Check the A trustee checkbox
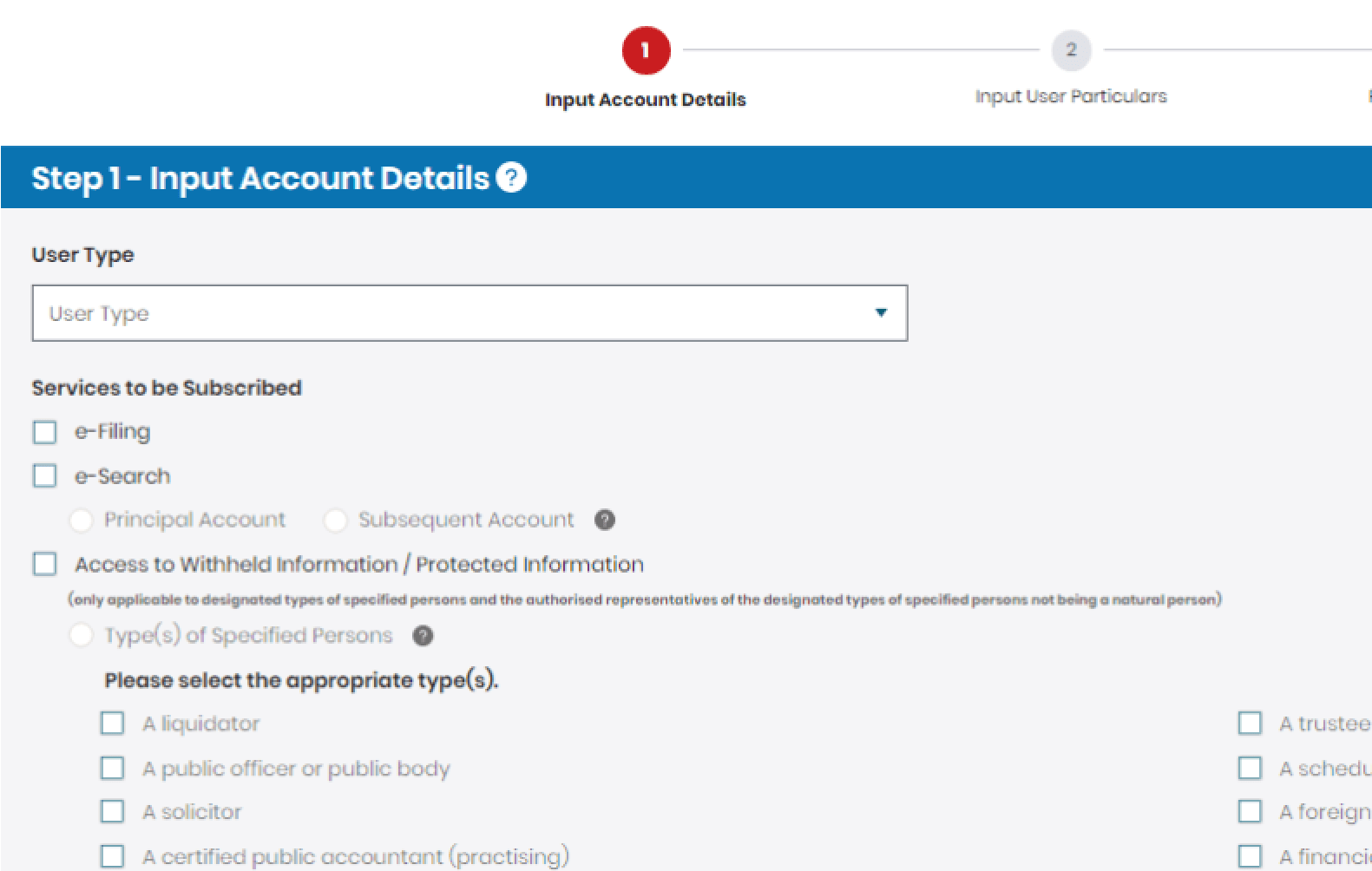Viewport: 1372px width, 871px height. tap(1250, 724)
